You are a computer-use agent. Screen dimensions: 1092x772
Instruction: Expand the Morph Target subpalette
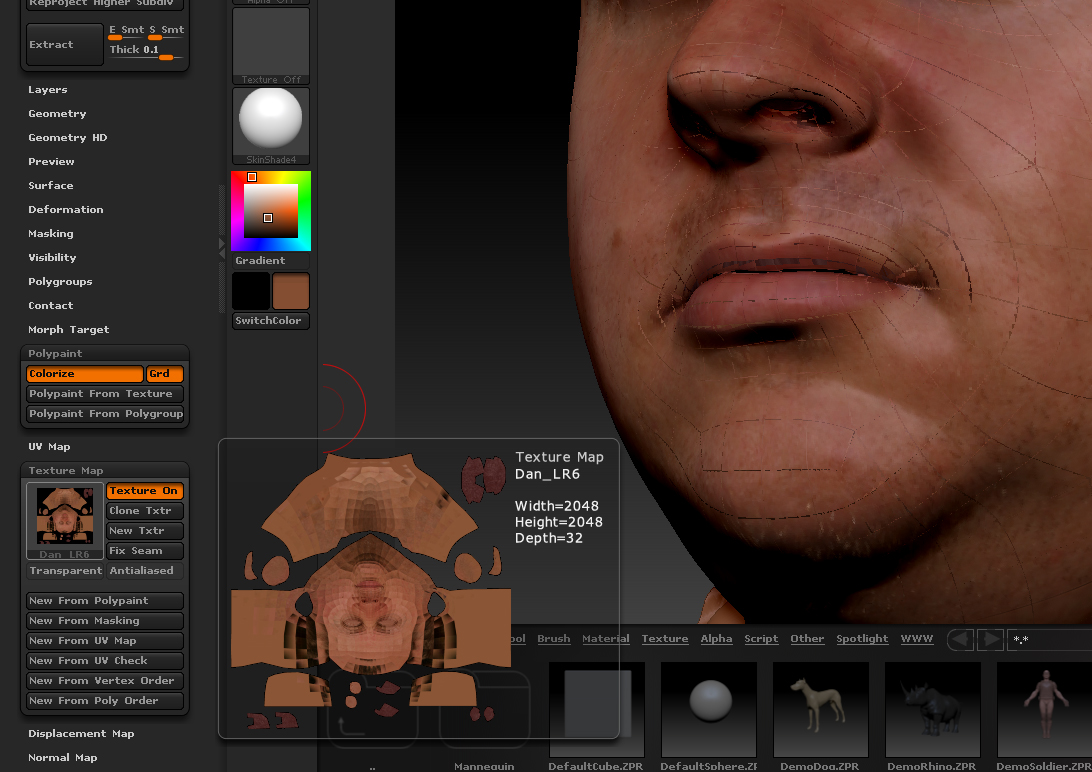click(x=68, y=330)
